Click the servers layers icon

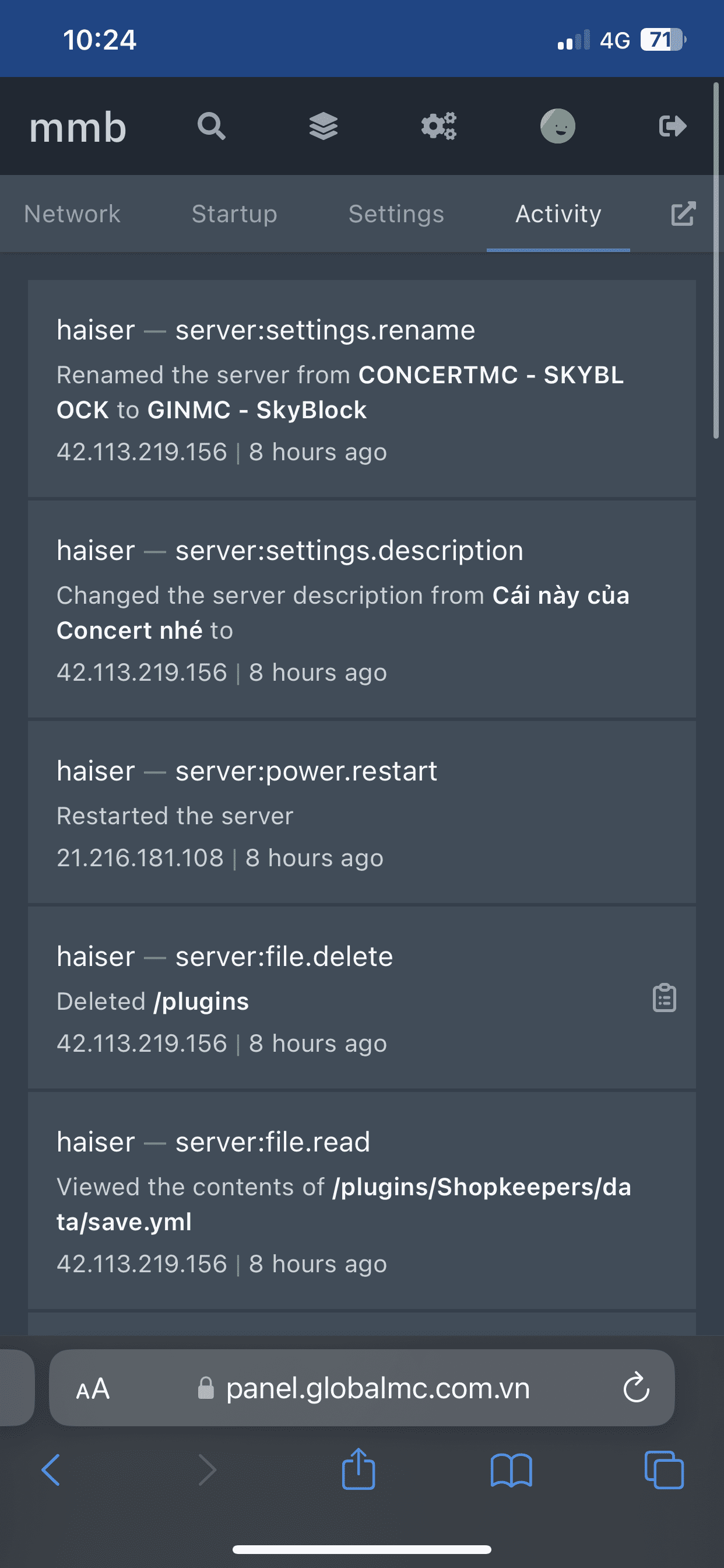[x=323, y=127]
